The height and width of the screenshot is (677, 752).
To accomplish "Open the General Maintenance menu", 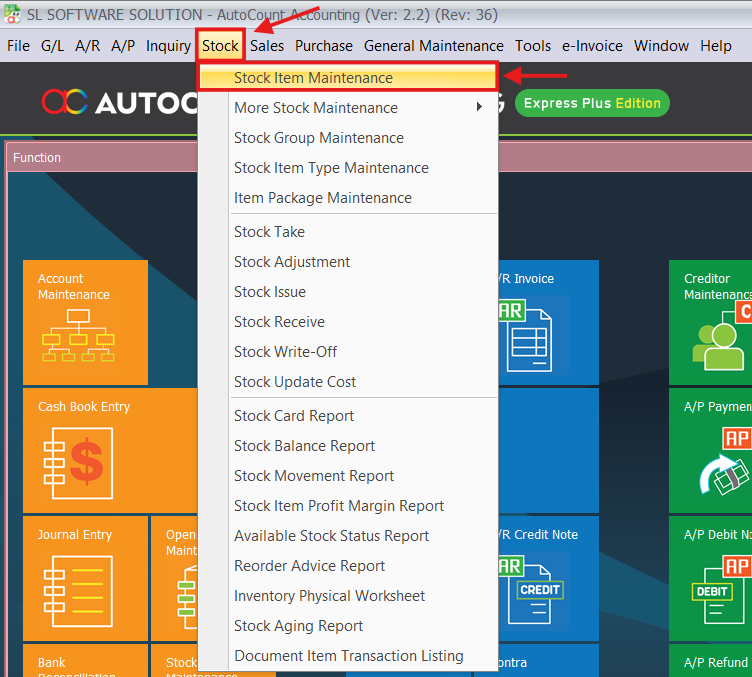I will pos(433,46).
